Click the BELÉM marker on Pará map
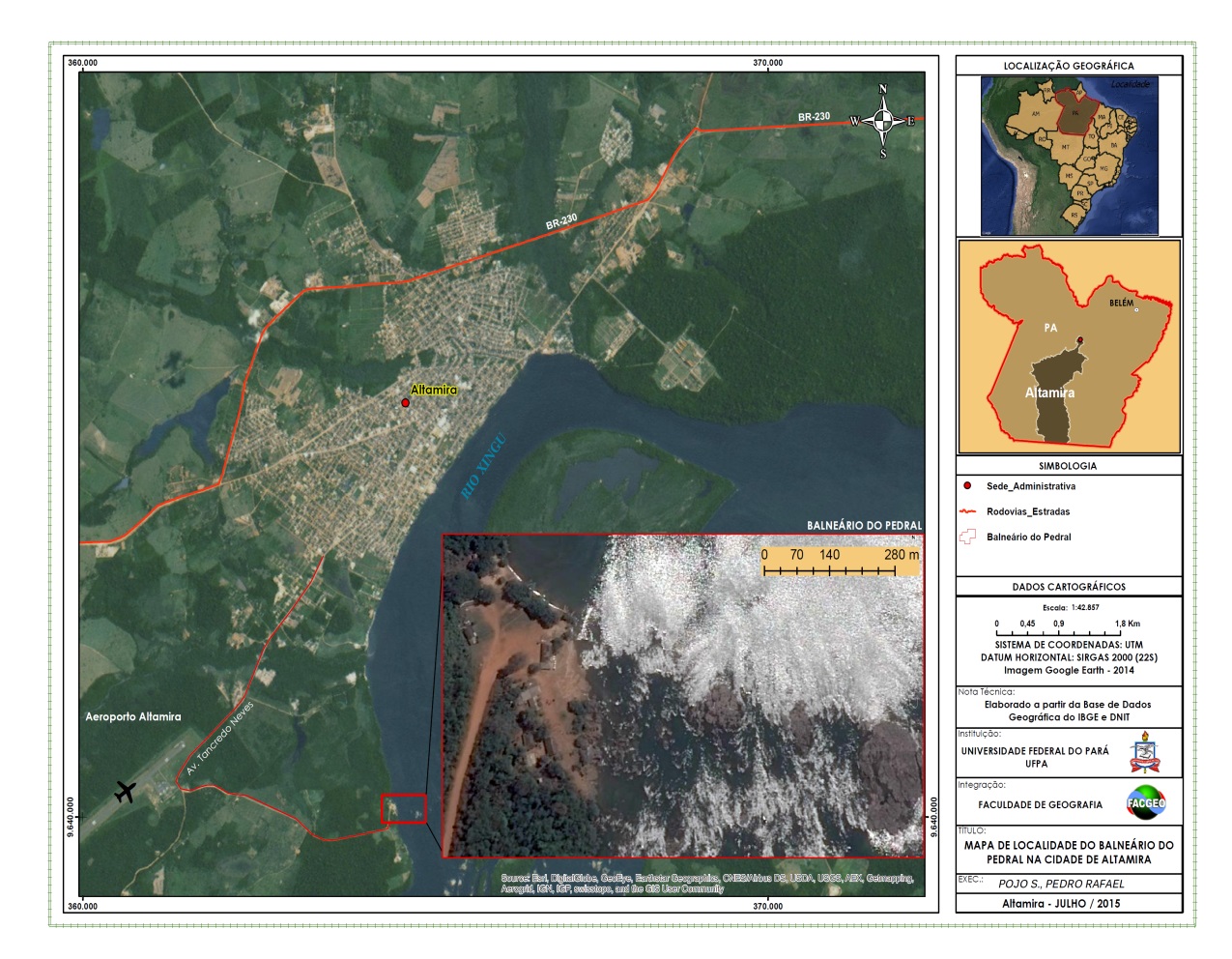Viewport: 1232px width, 959px height. click(x=1136, y=309)
